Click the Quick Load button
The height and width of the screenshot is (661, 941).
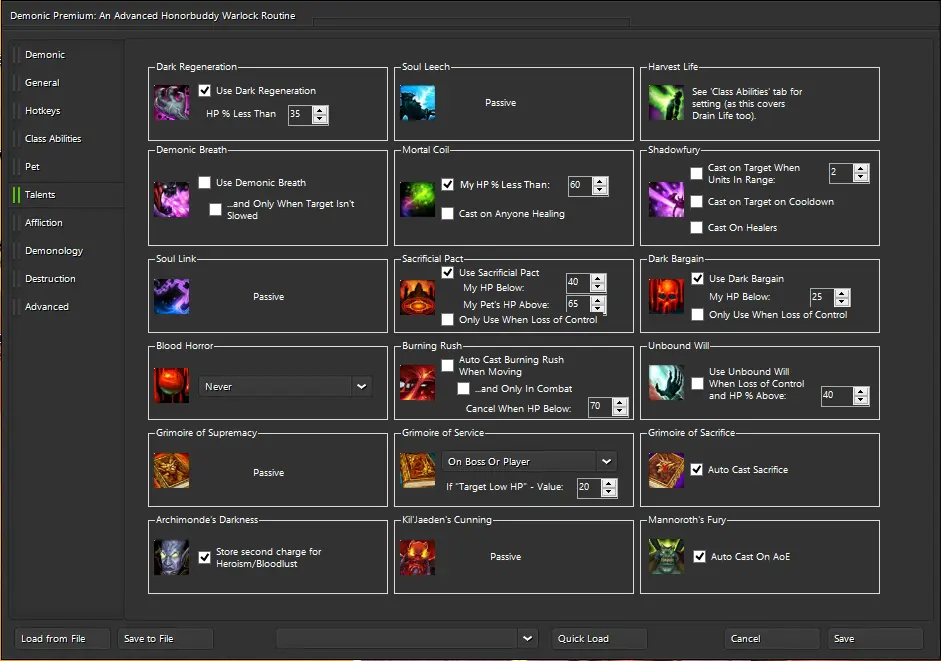pos(599,638)
